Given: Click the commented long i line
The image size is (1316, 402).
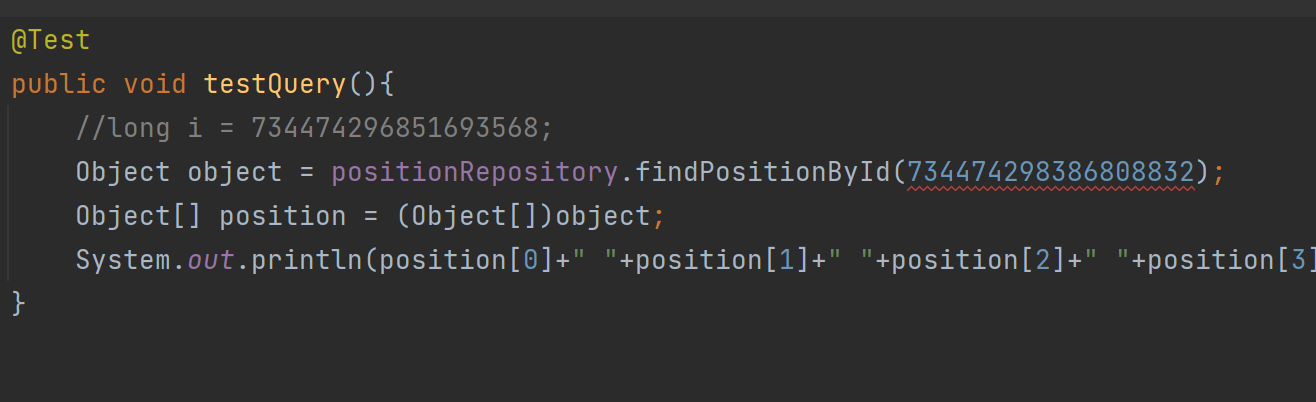Looking at the screenshot, I should click(x=314, y=128).
